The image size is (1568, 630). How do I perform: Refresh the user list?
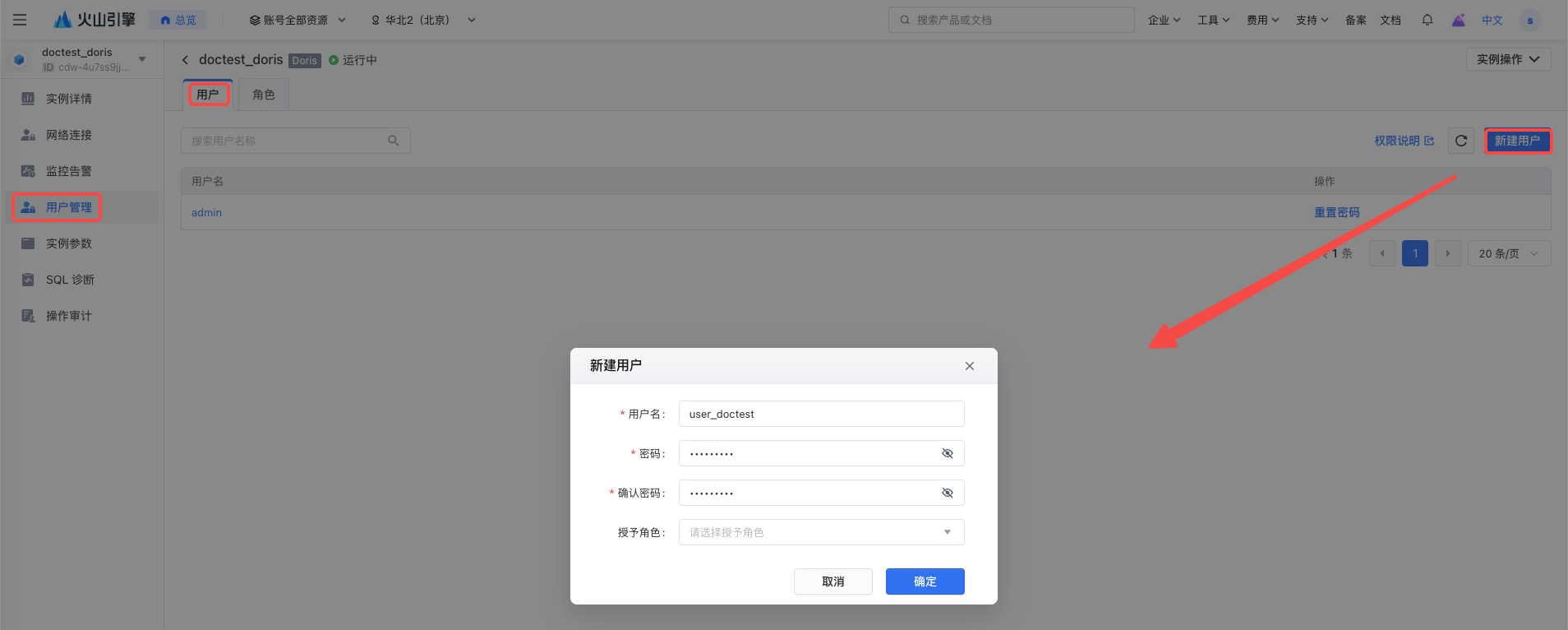1461,141
